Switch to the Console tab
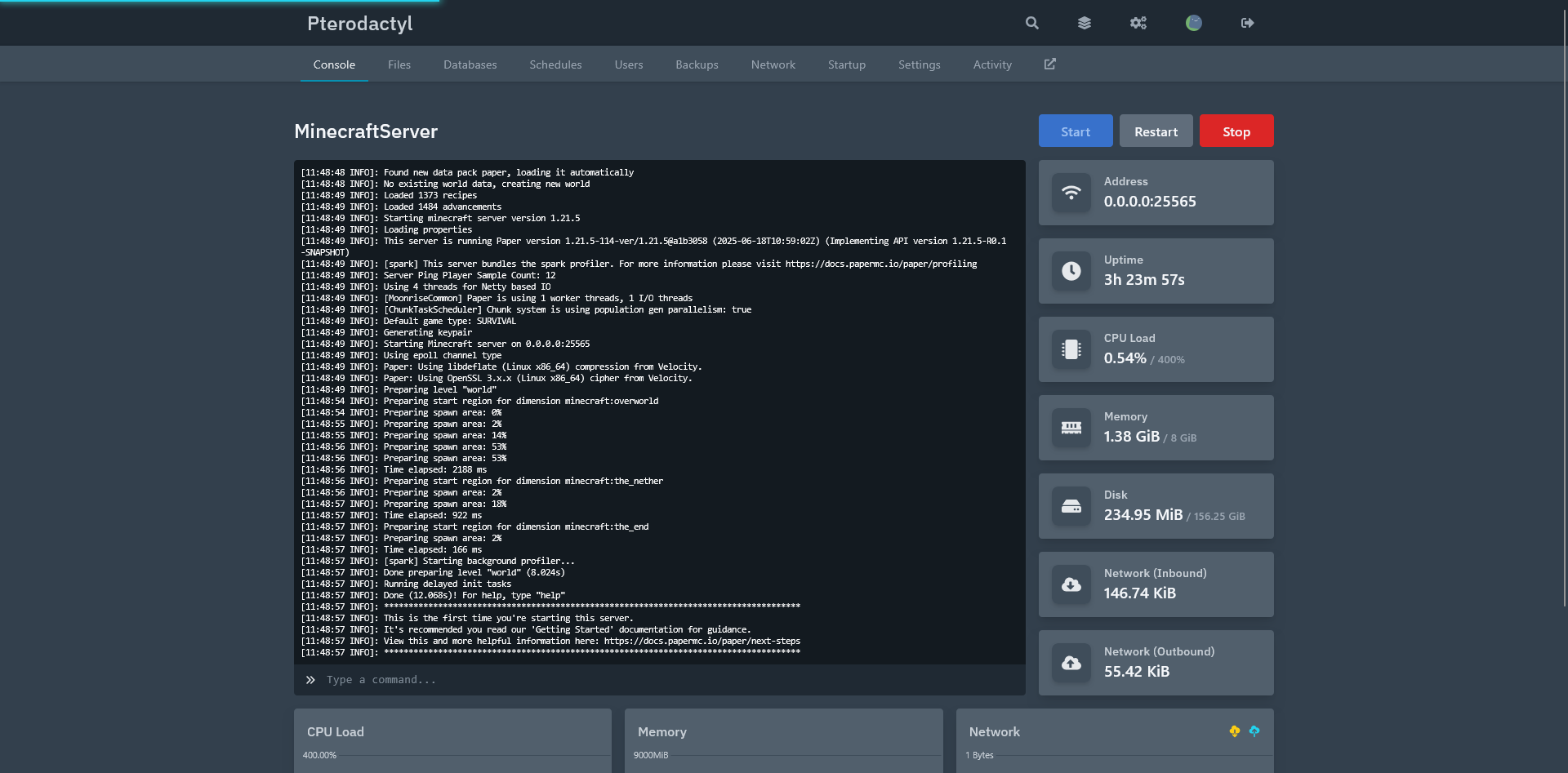 pyautogui.click(x=334, y=64)
